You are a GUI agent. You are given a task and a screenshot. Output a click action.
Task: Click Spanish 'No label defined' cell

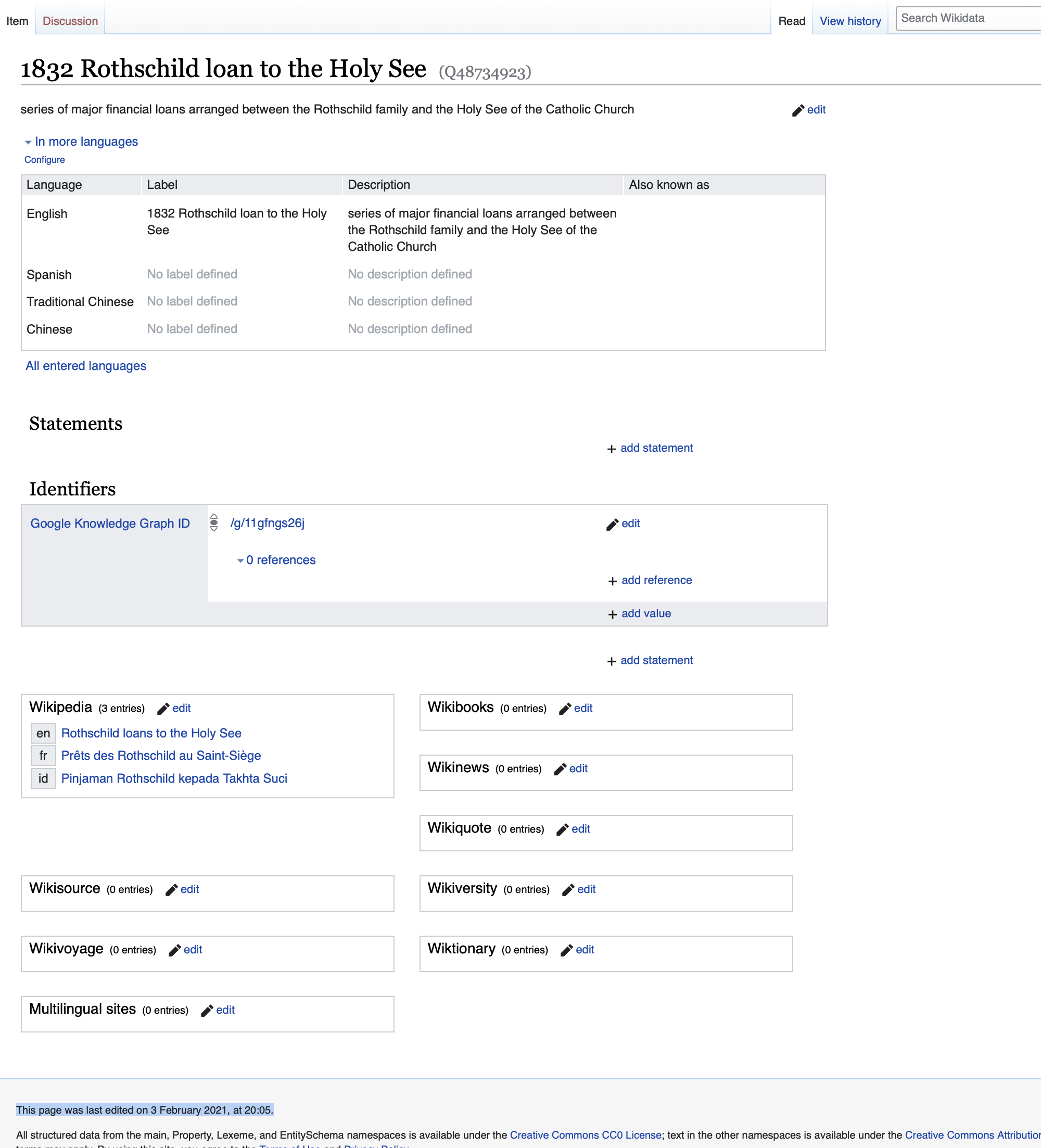pos(193,274)
